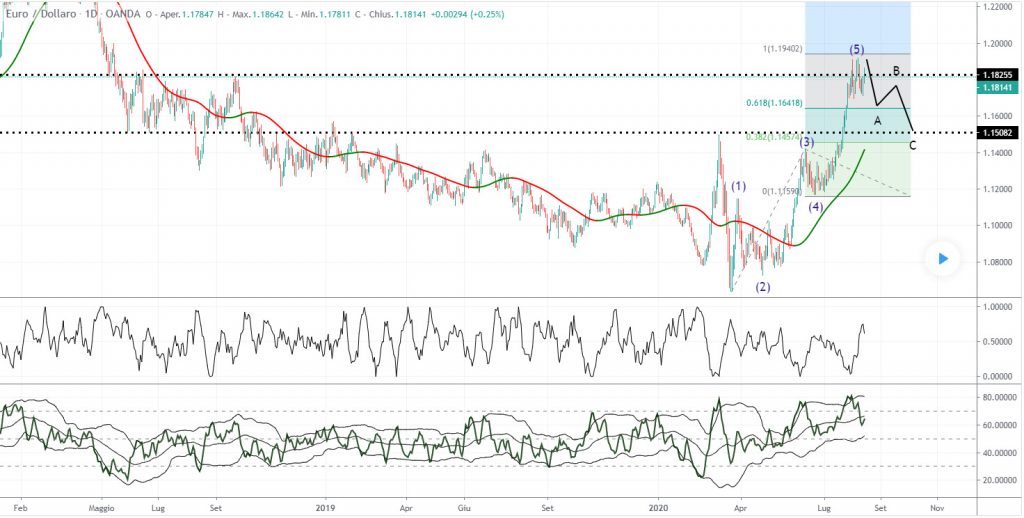Select the wave (3) label
Viewport: 1024px width, 518px height.
(x=807, y=142)
